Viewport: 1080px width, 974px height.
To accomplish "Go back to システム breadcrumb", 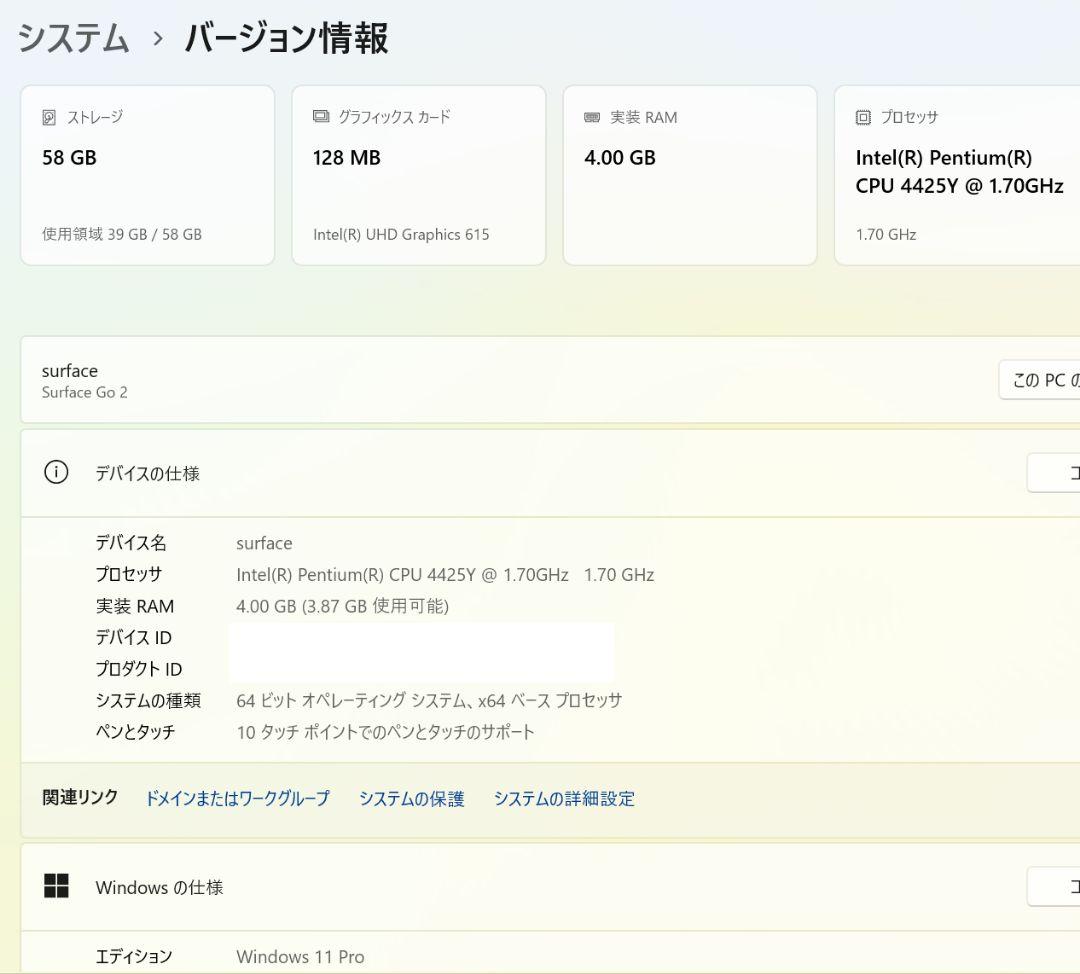I will (73, 38).
